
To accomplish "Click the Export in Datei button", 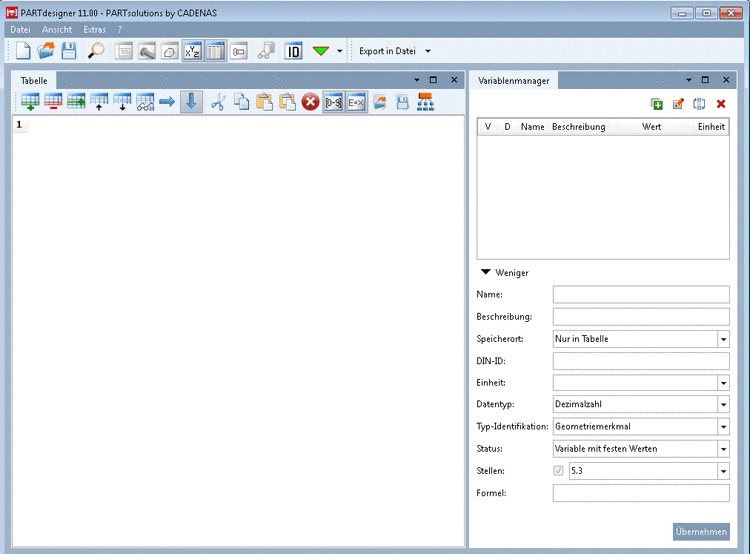I will 387,51.
